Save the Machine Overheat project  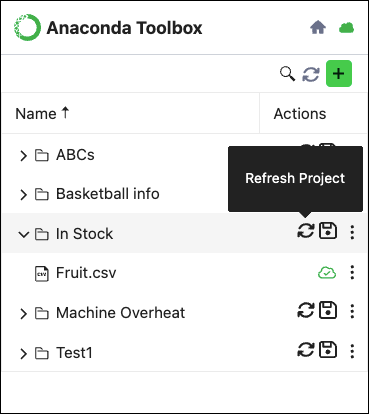(x=328, y=310)
